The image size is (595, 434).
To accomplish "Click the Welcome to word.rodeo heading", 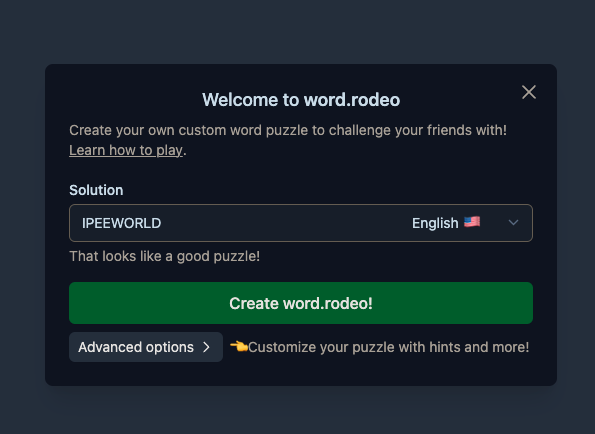I will (301, 100).
